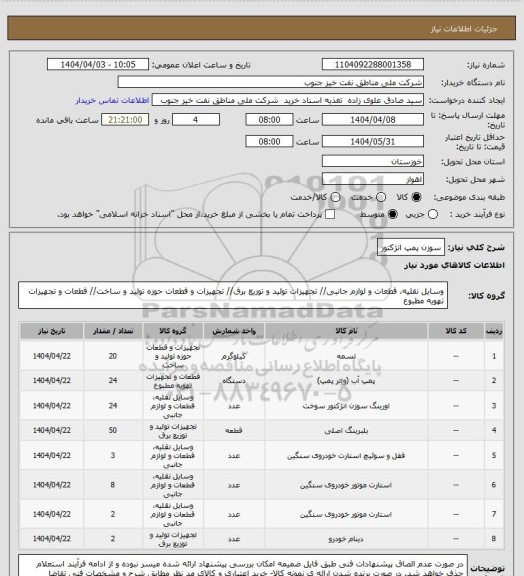Click the توضیحات notes text box

click(243, 566)
